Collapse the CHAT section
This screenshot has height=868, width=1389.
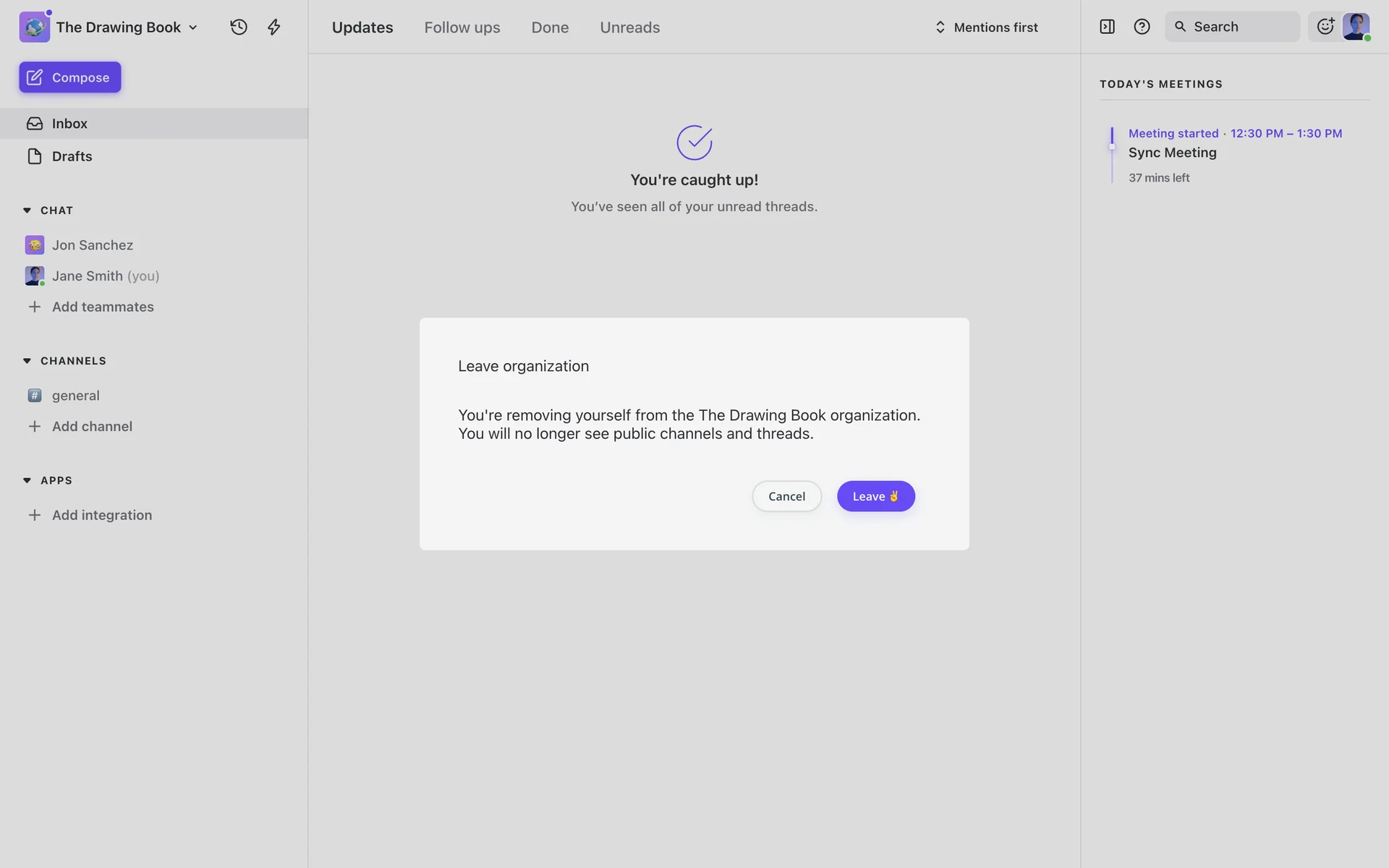pos(27,210)
